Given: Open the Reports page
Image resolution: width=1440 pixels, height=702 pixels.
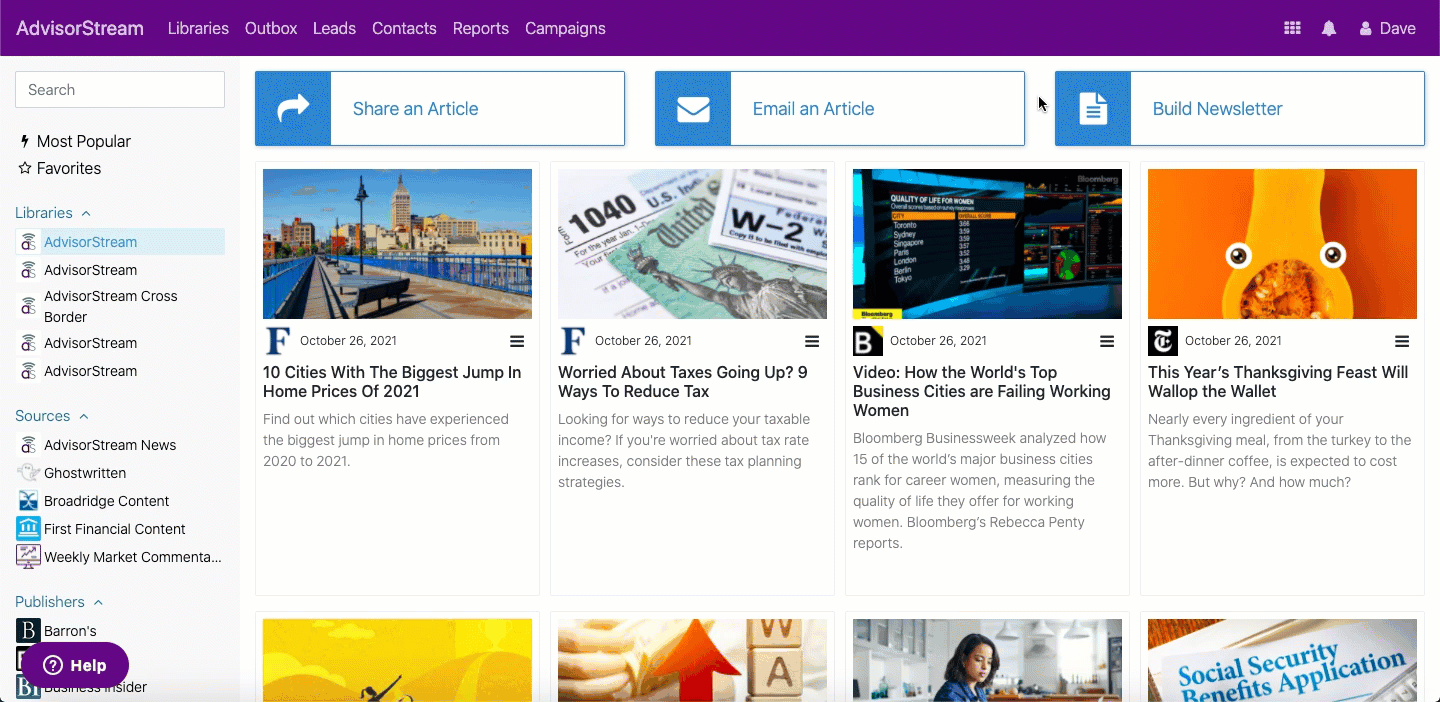Looking at the screenshot, I should tap(481, 28).
